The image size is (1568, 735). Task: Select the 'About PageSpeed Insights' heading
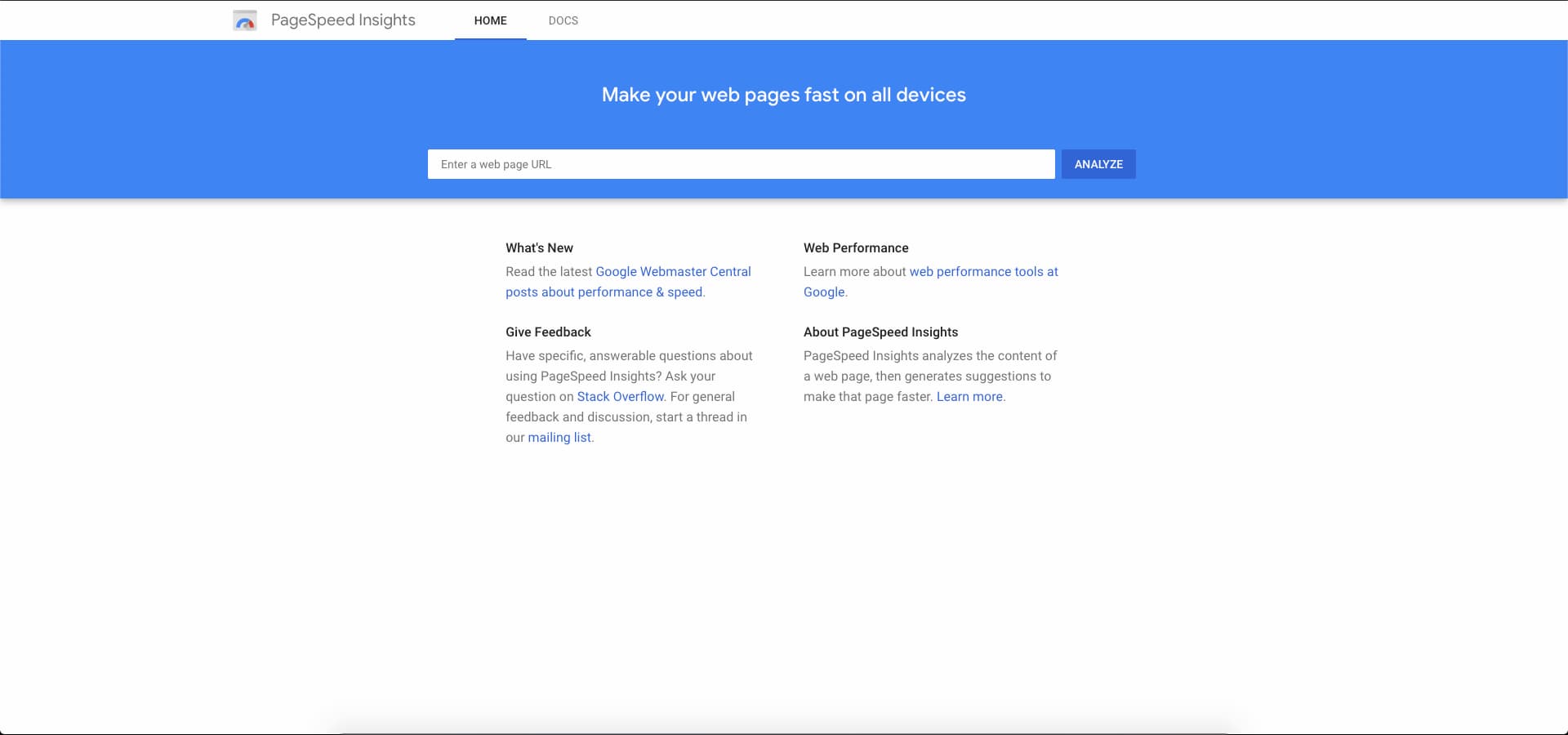pyautogui.click(x=880, y=332)
